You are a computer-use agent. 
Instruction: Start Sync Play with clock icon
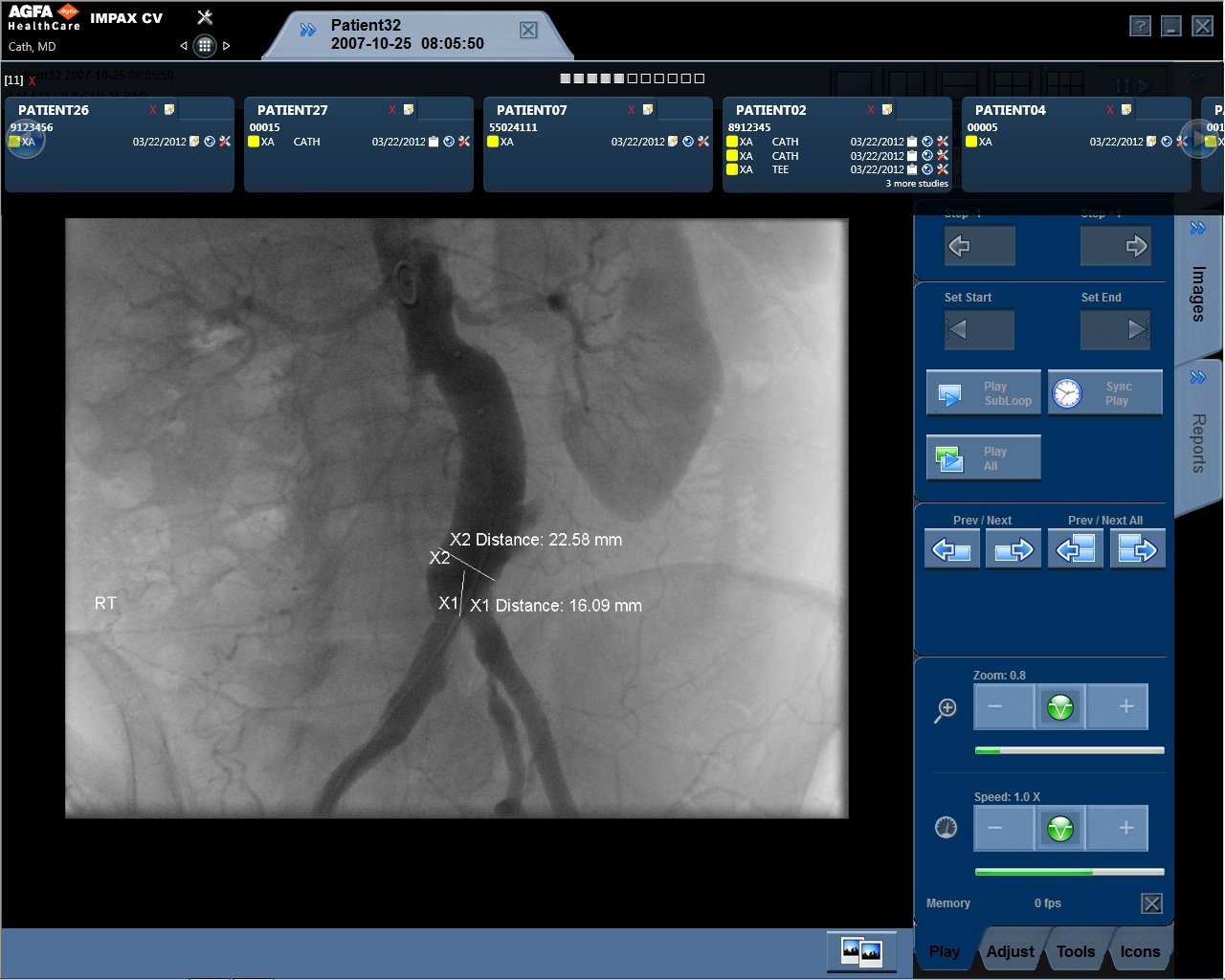click(1104, 393)
